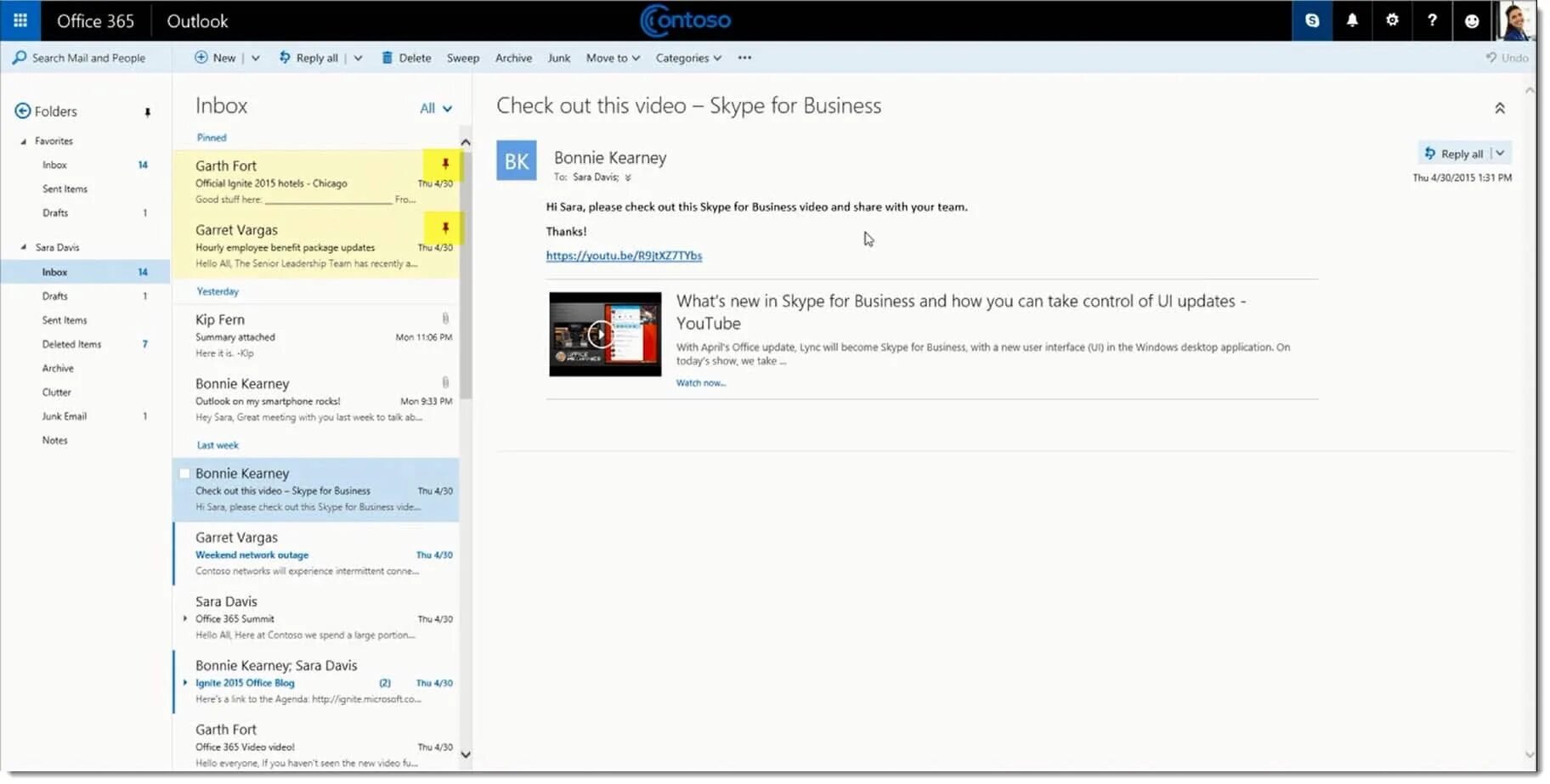
Task: Tick the selected Bonnie Kearney message checkbox
Action: [184, 473]
